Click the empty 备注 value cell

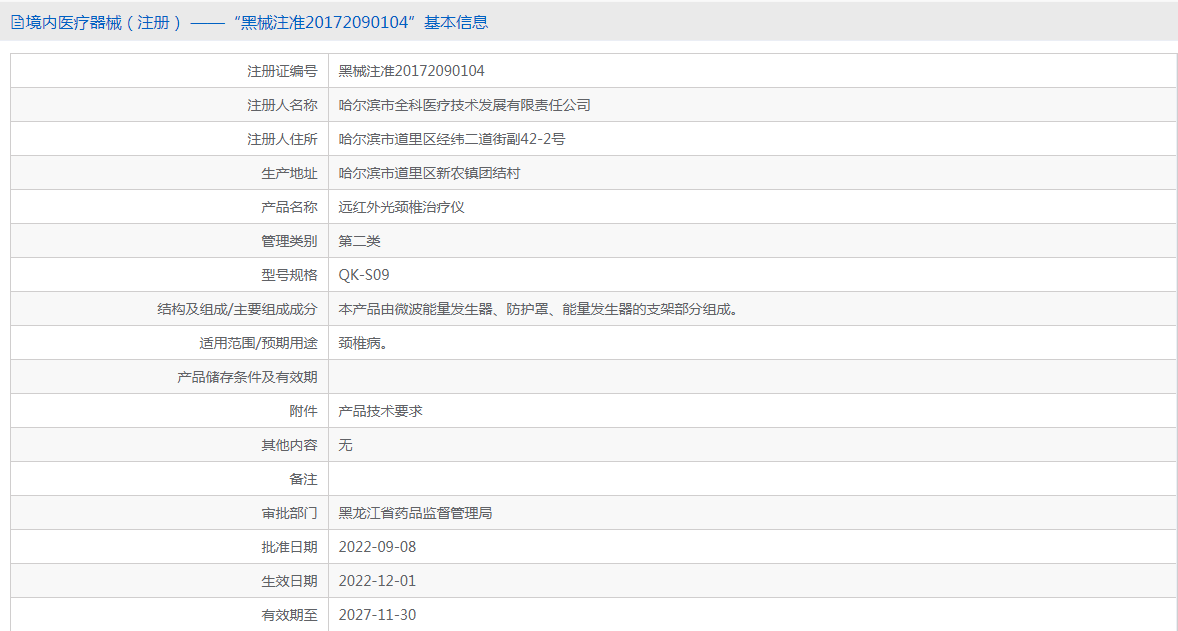point(752,479)
